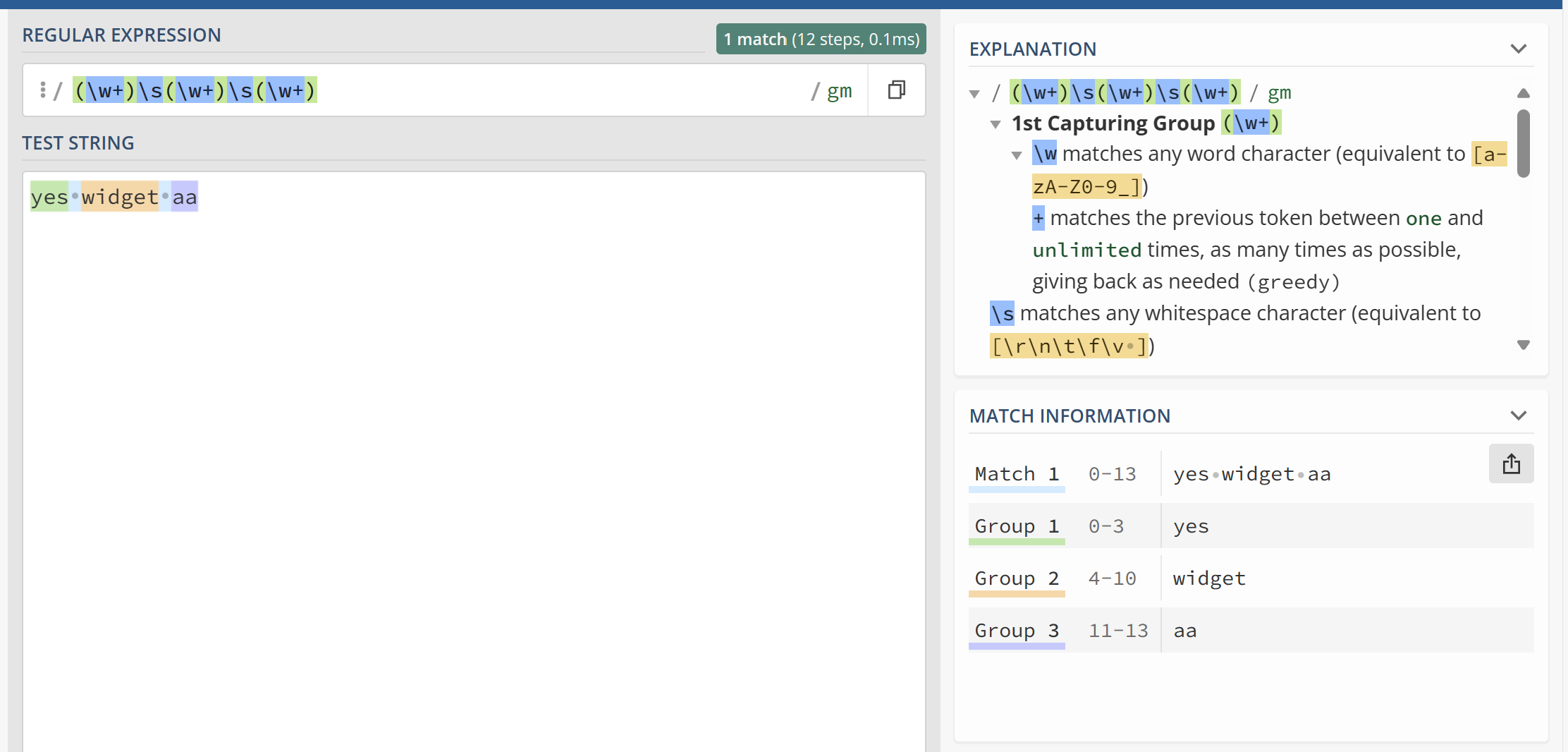Select Group 2 showing widget
The image size is (1568, 752).
click(1017, 578)
